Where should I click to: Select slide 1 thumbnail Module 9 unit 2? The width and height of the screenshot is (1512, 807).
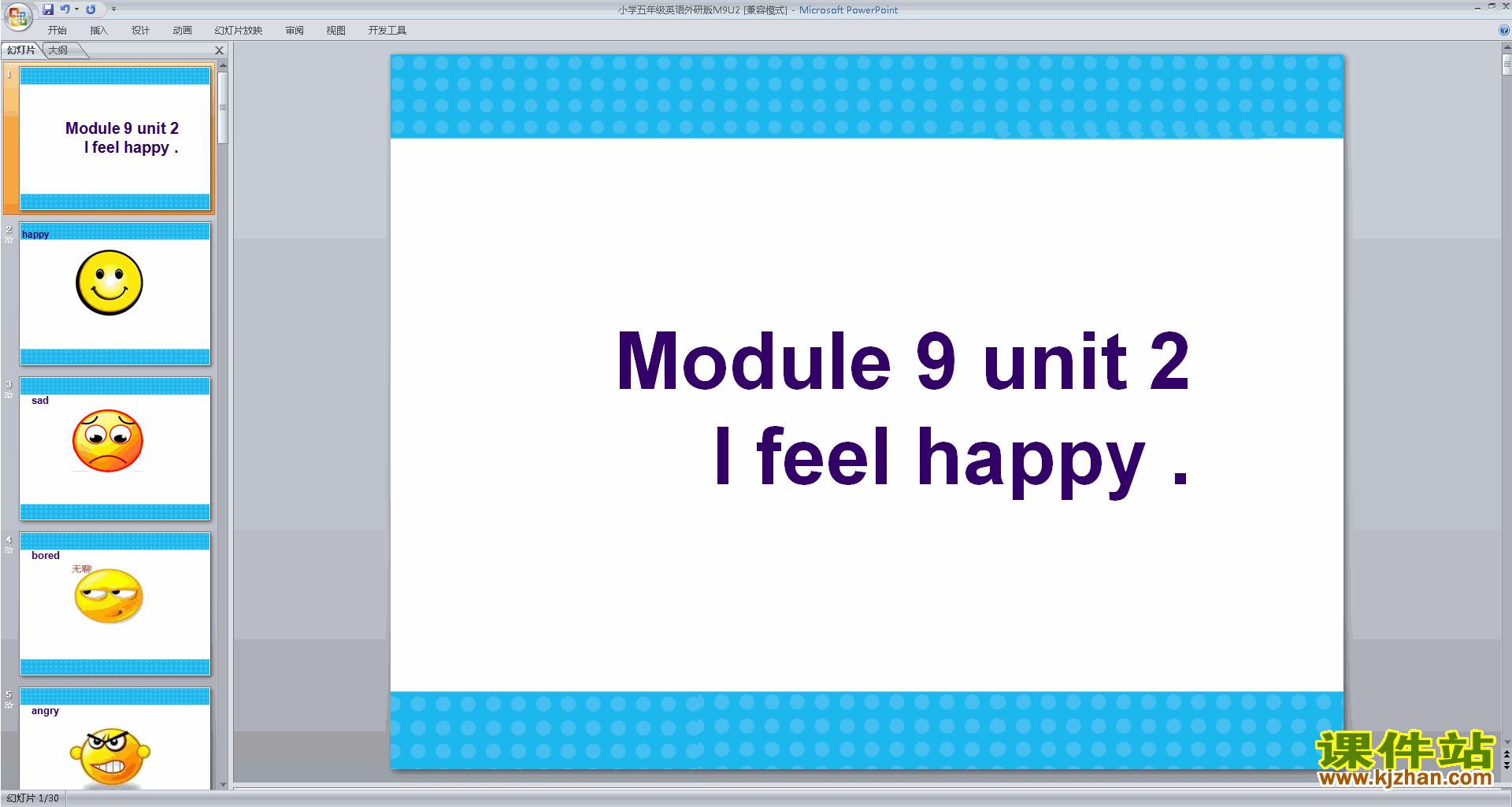pyautogui.click(x=115, y=139)
